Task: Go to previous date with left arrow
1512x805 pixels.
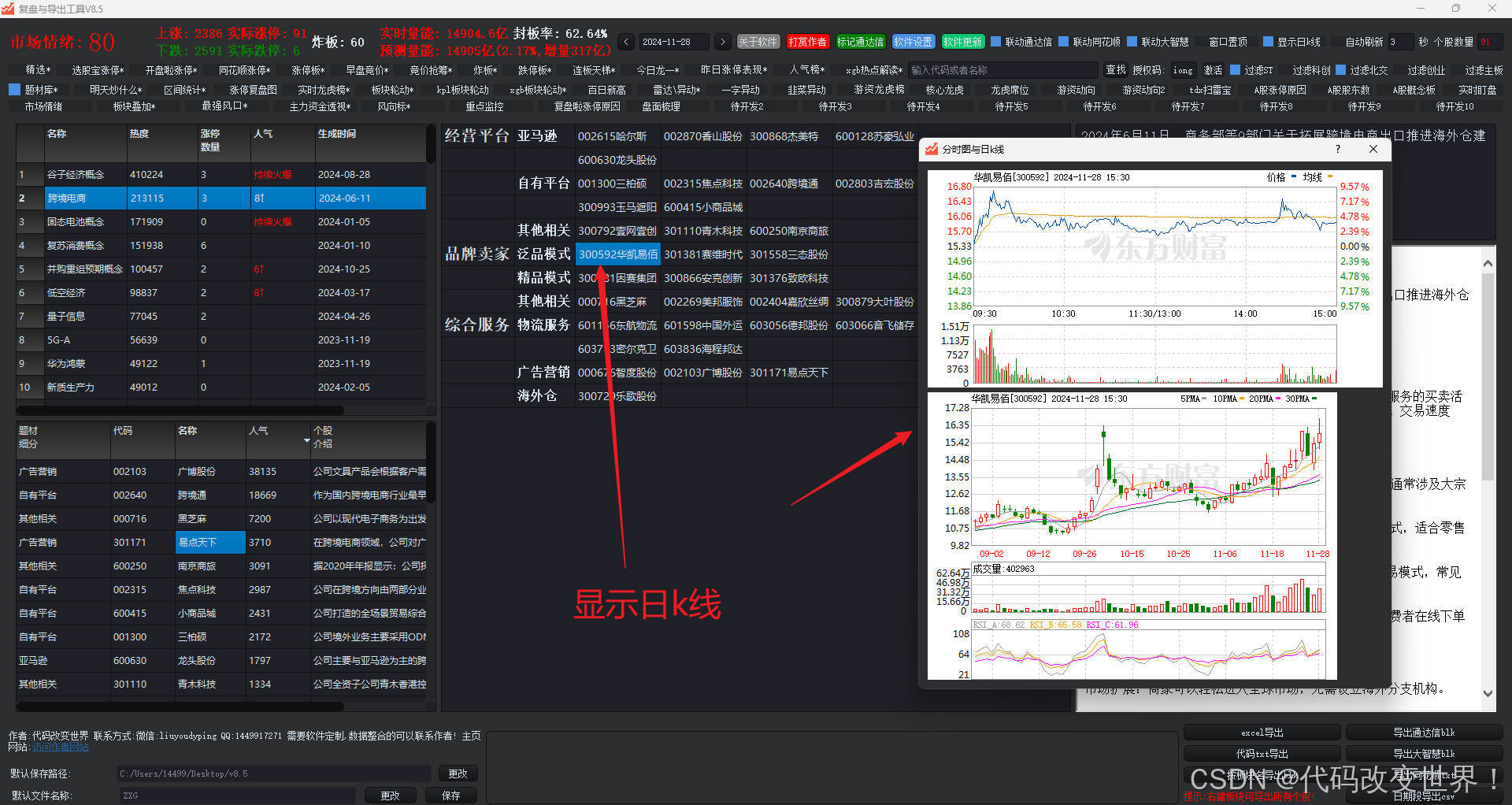Action: (626, 42)
